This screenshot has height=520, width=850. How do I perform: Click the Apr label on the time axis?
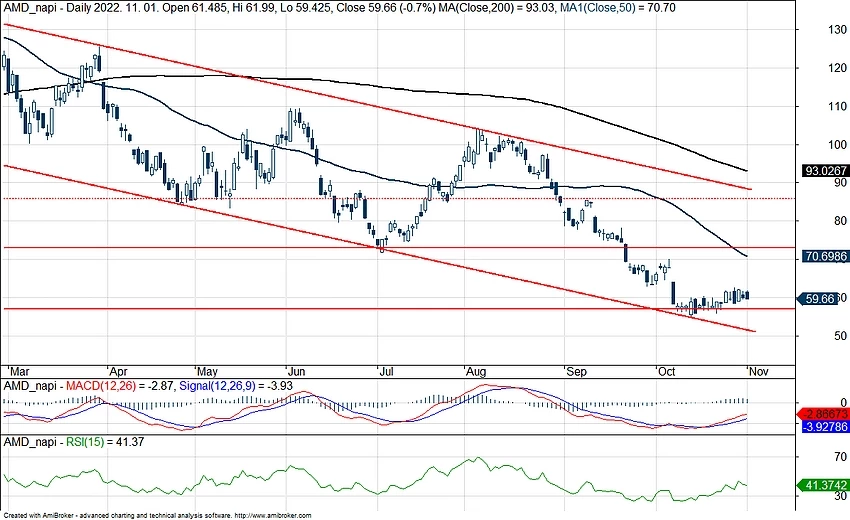pos(118,371)
